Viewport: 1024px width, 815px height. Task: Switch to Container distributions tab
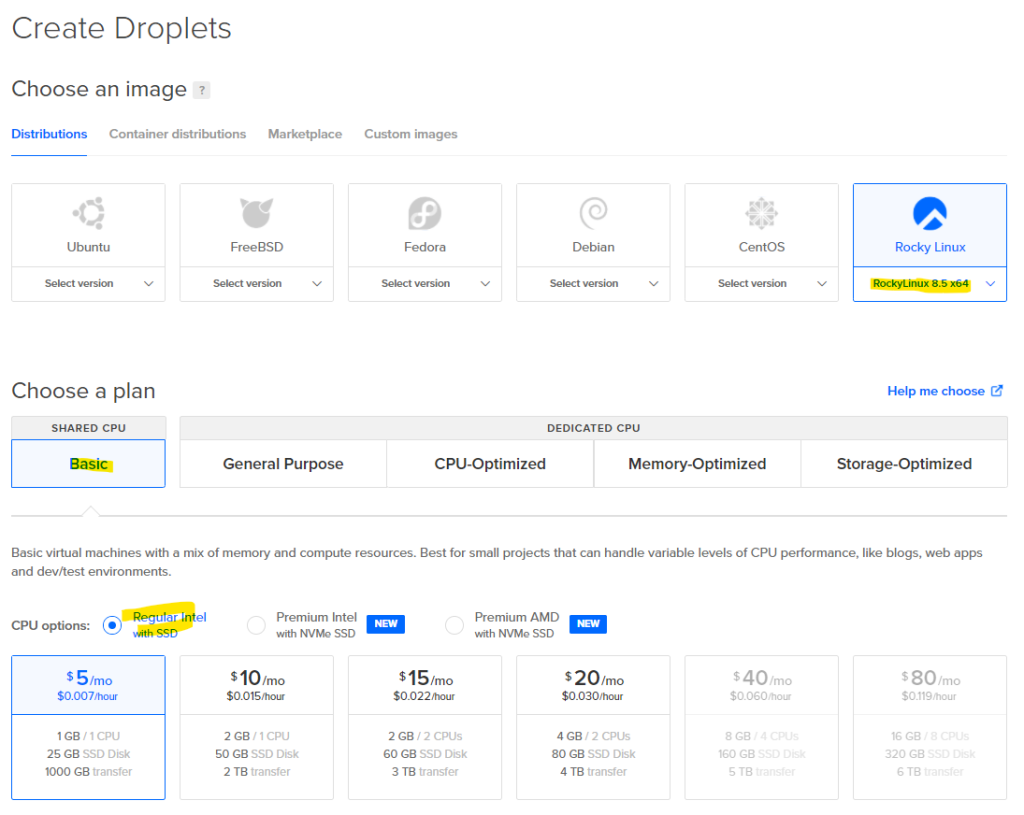tap(177, 134)
